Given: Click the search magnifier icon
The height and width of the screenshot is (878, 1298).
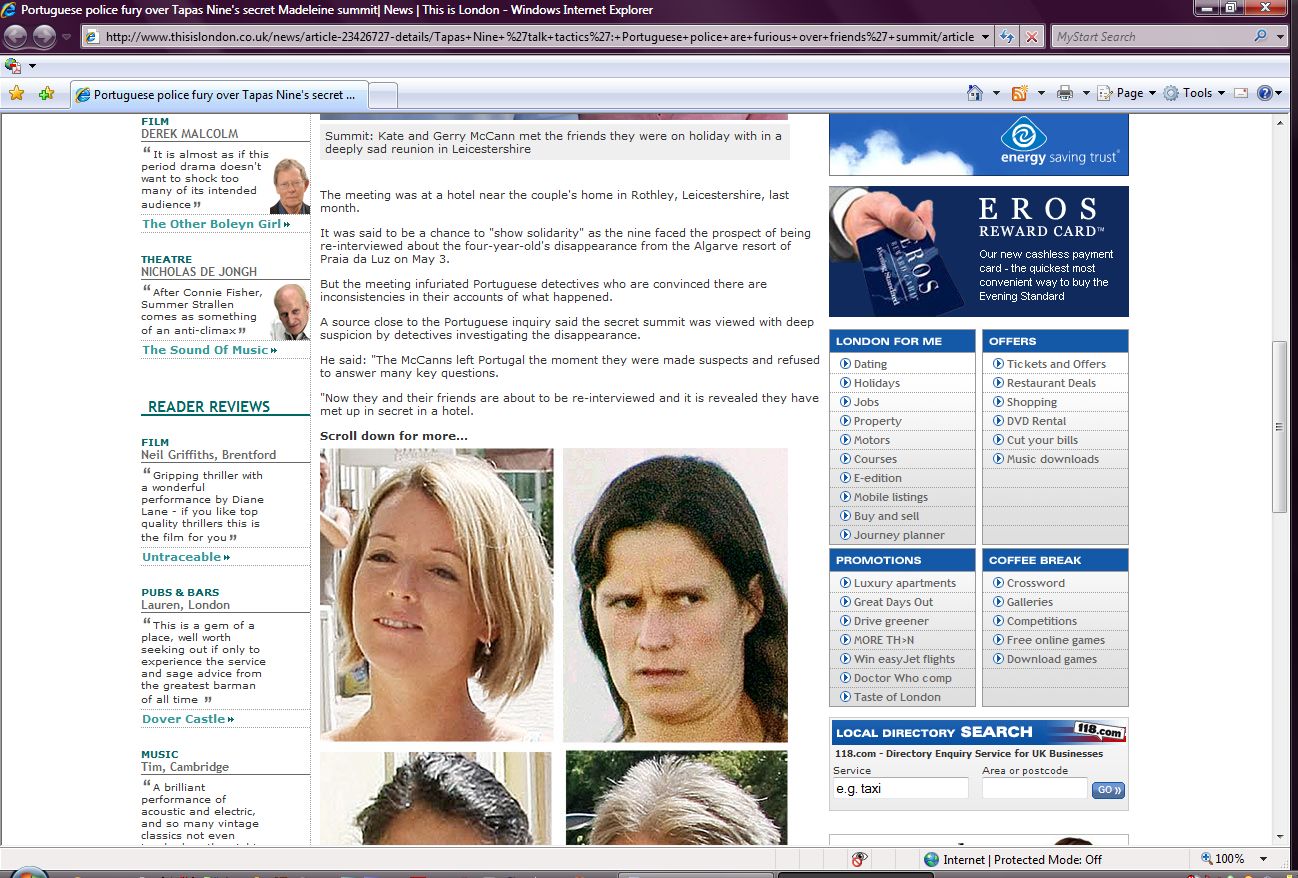Looking at the screenshot, I should [1260, 37].
